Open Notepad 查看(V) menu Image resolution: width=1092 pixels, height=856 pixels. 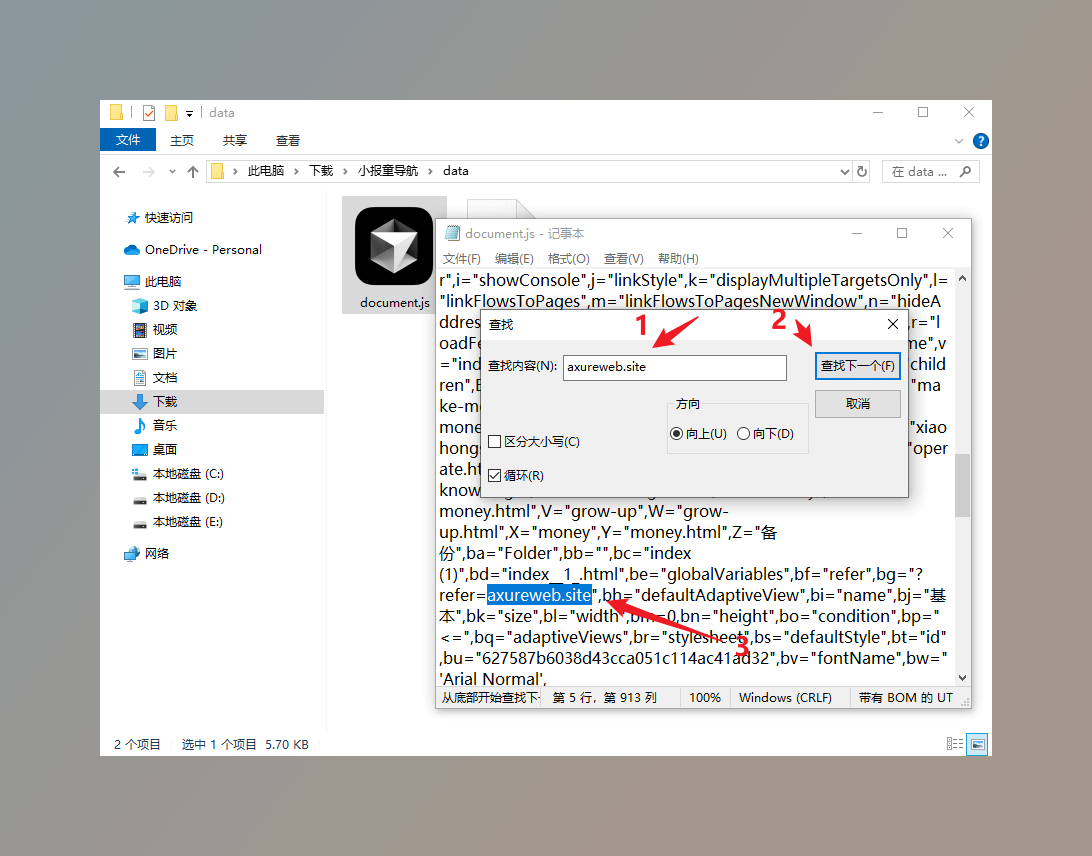click(623, 258)
